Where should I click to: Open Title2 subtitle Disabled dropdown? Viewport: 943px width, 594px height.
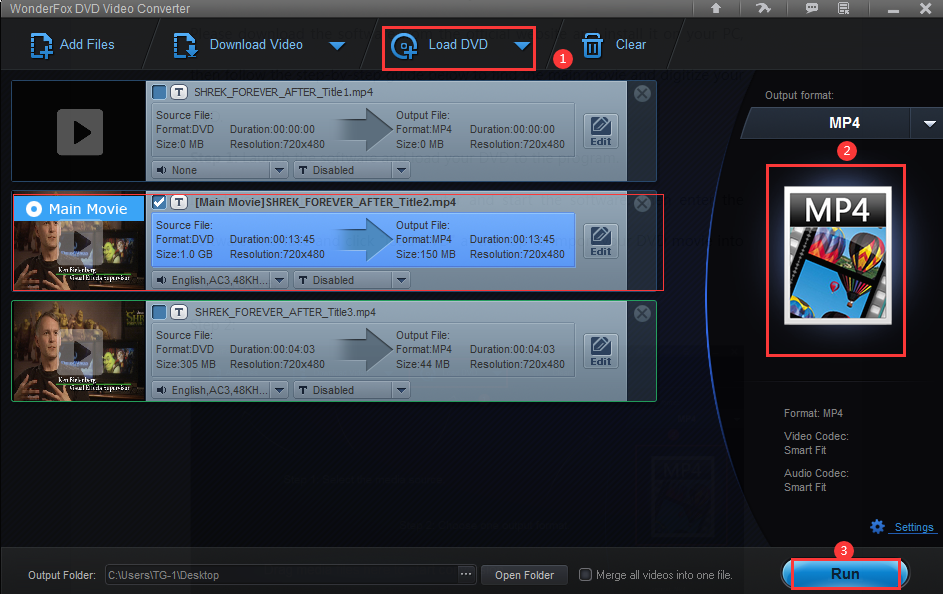point(352,280)
